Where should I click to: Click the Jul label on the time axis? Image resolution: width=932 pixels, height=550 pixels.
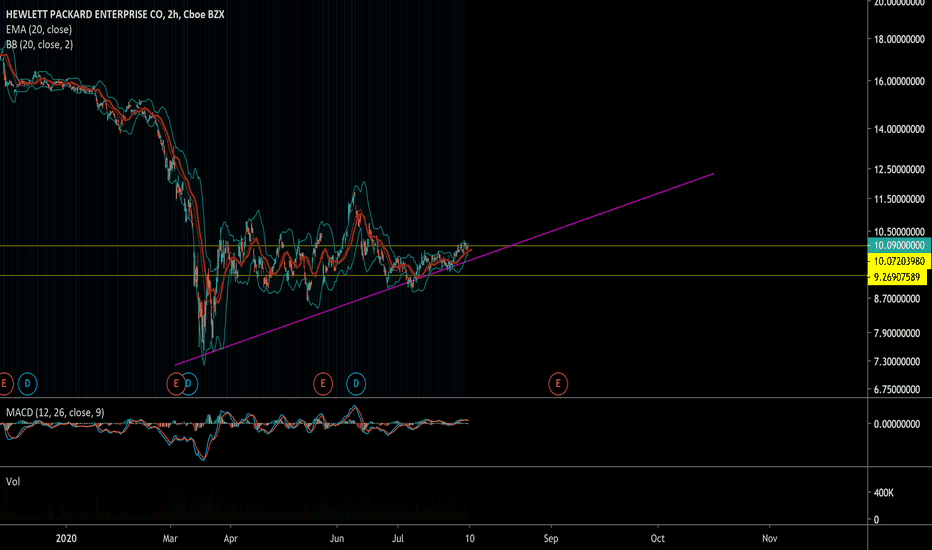398,539
